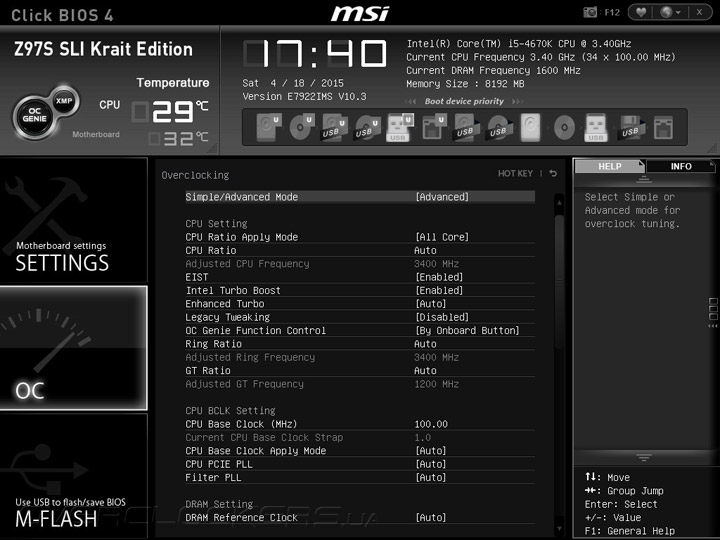Click the Adjusted GT Frequency 1200 MHz row
The width and height of the screenshot is (720, 540).
pyautogui.click(x=360, y=384)
